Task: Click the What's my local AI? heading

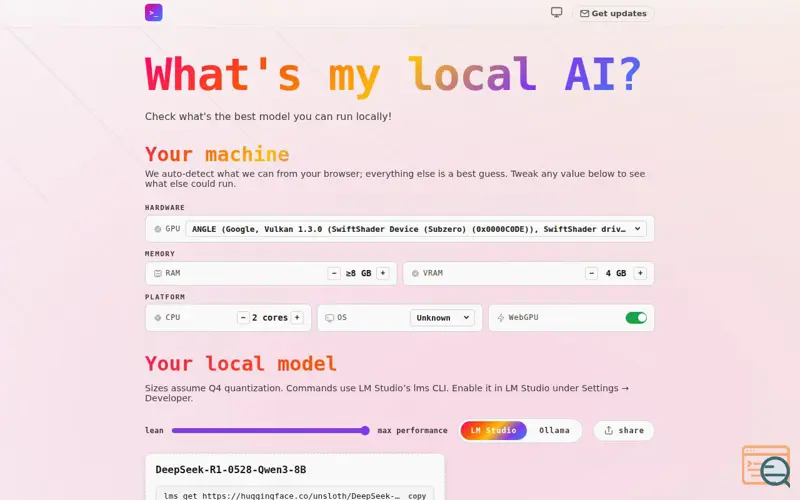Action: [x=393, y=75]
